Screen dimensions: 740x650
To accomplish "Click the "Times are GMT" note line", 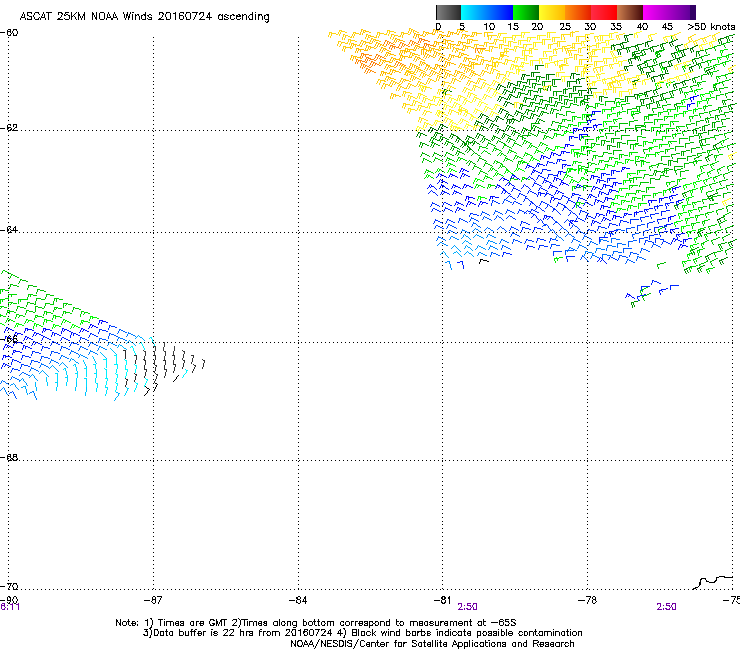I will 316,623.
